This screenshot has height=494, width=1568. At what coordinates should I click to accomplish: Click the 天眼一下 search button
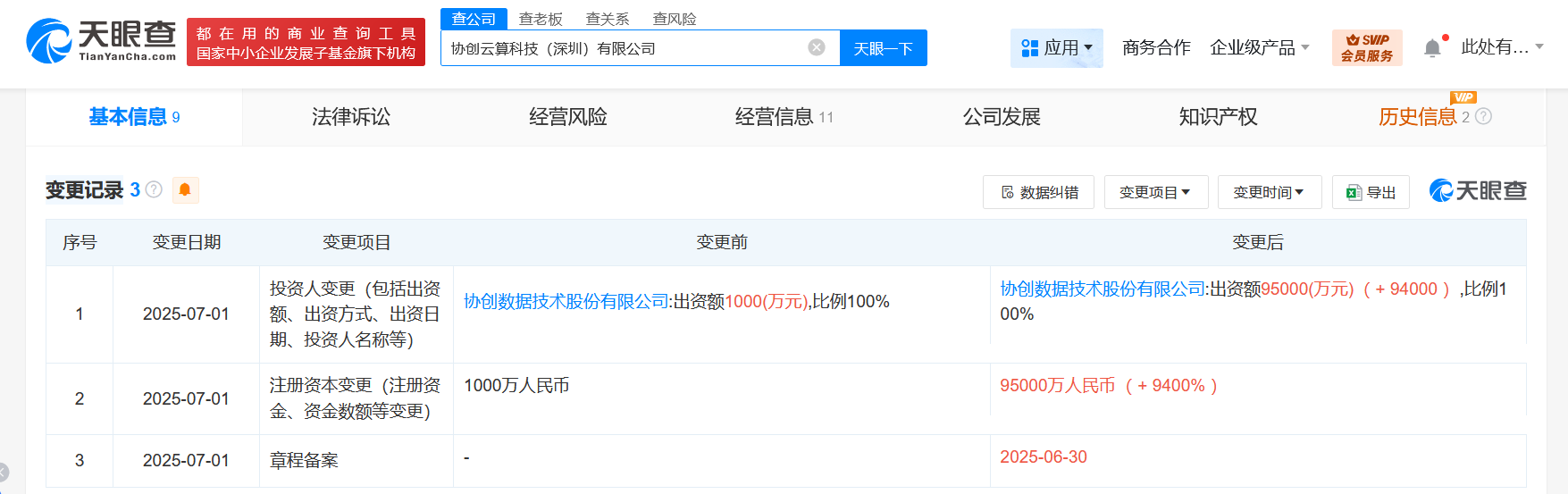(883, 48)
